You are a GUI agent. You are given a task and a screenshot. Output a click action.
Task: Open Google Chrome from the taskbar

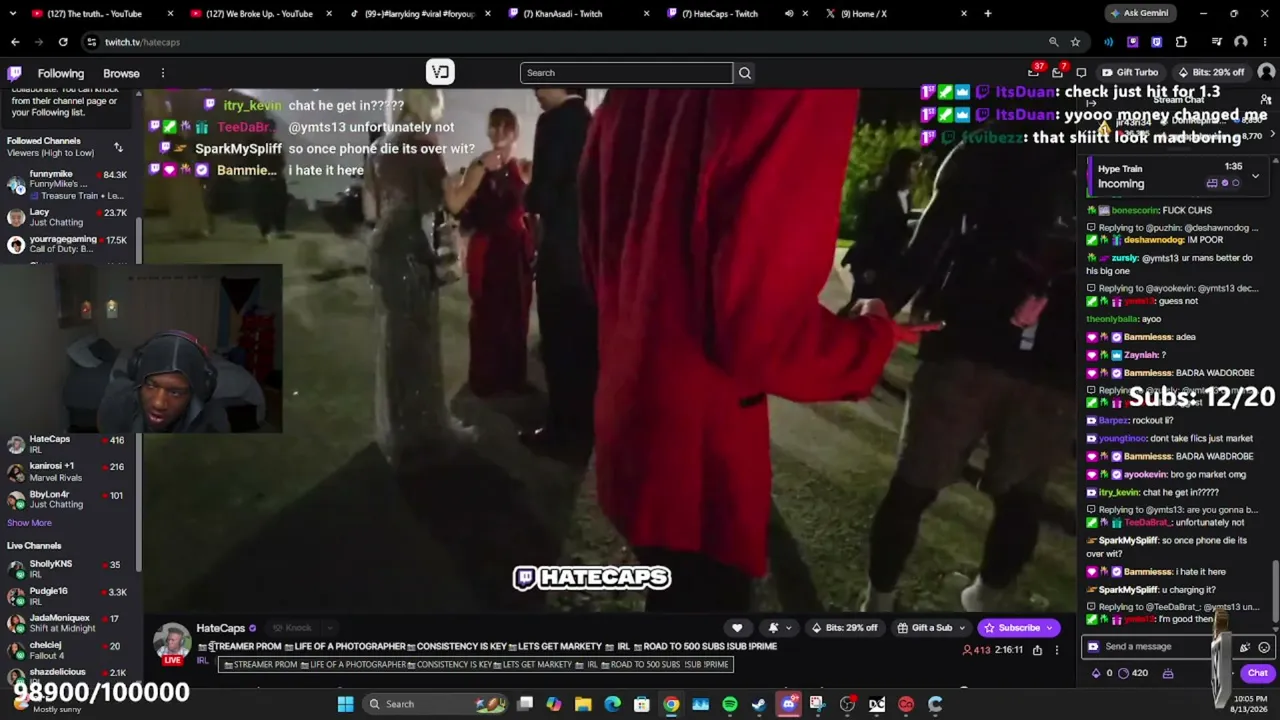(671, 704)
